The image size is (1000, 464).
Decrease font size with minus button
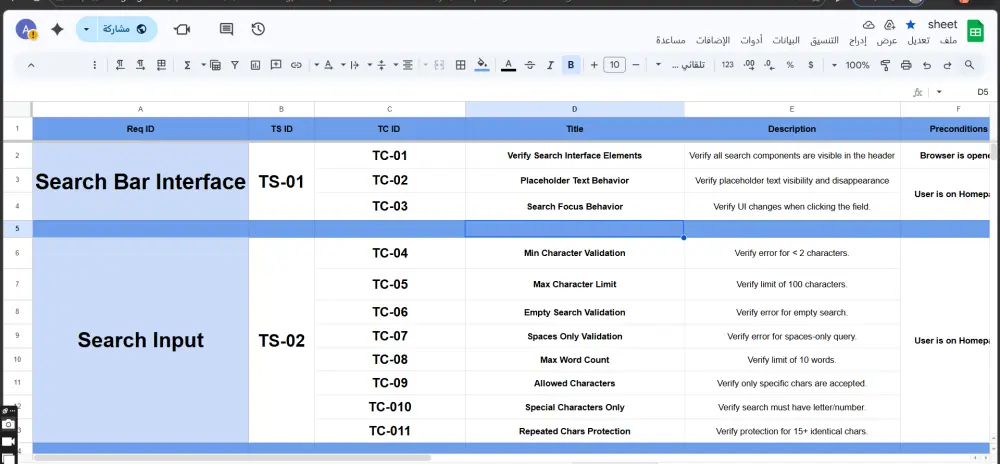coord(635,65)
